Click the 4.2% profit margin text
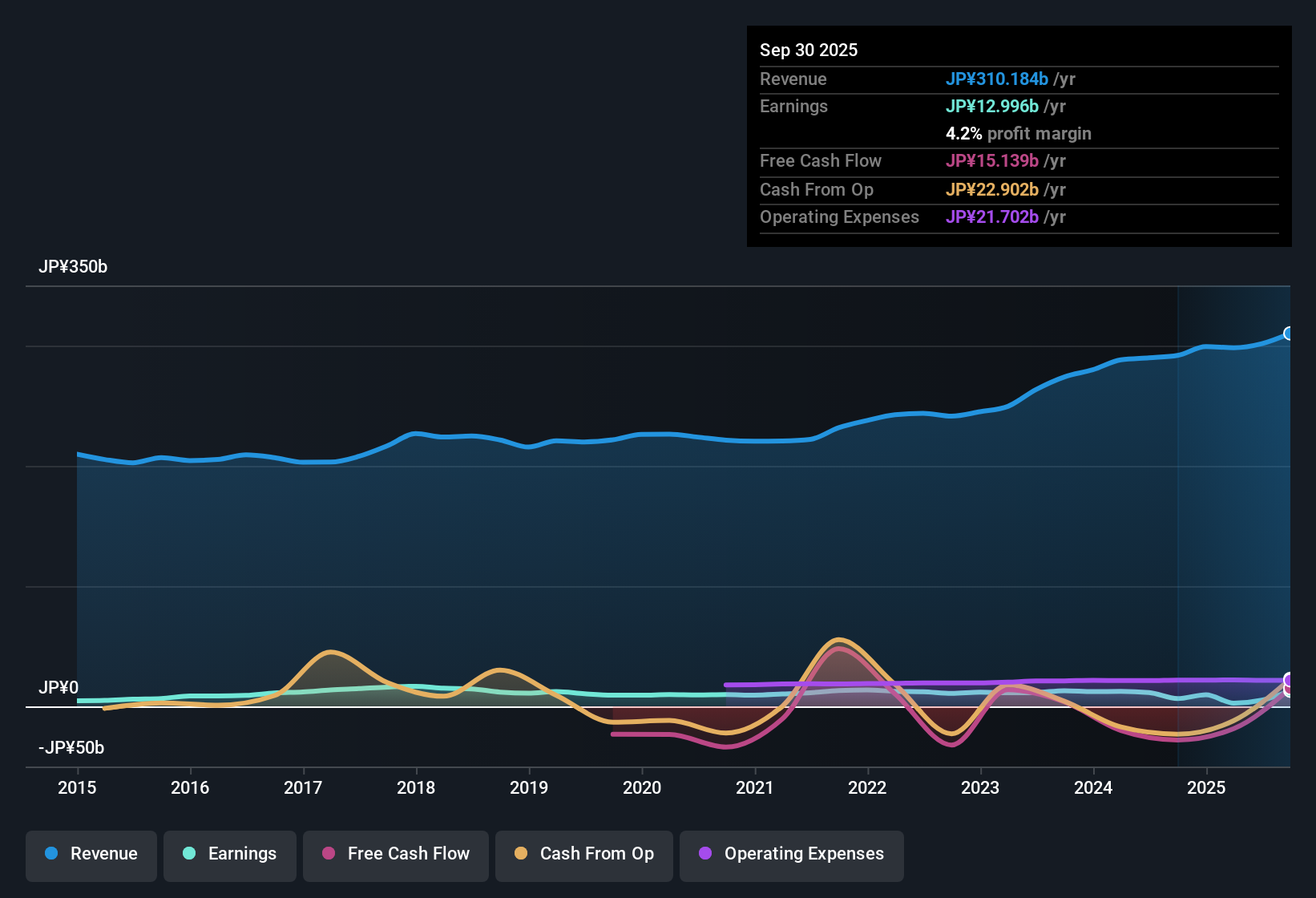The height and width of the screenshot is (898, 1316). pyautogui.click(x=1018, y=134)
